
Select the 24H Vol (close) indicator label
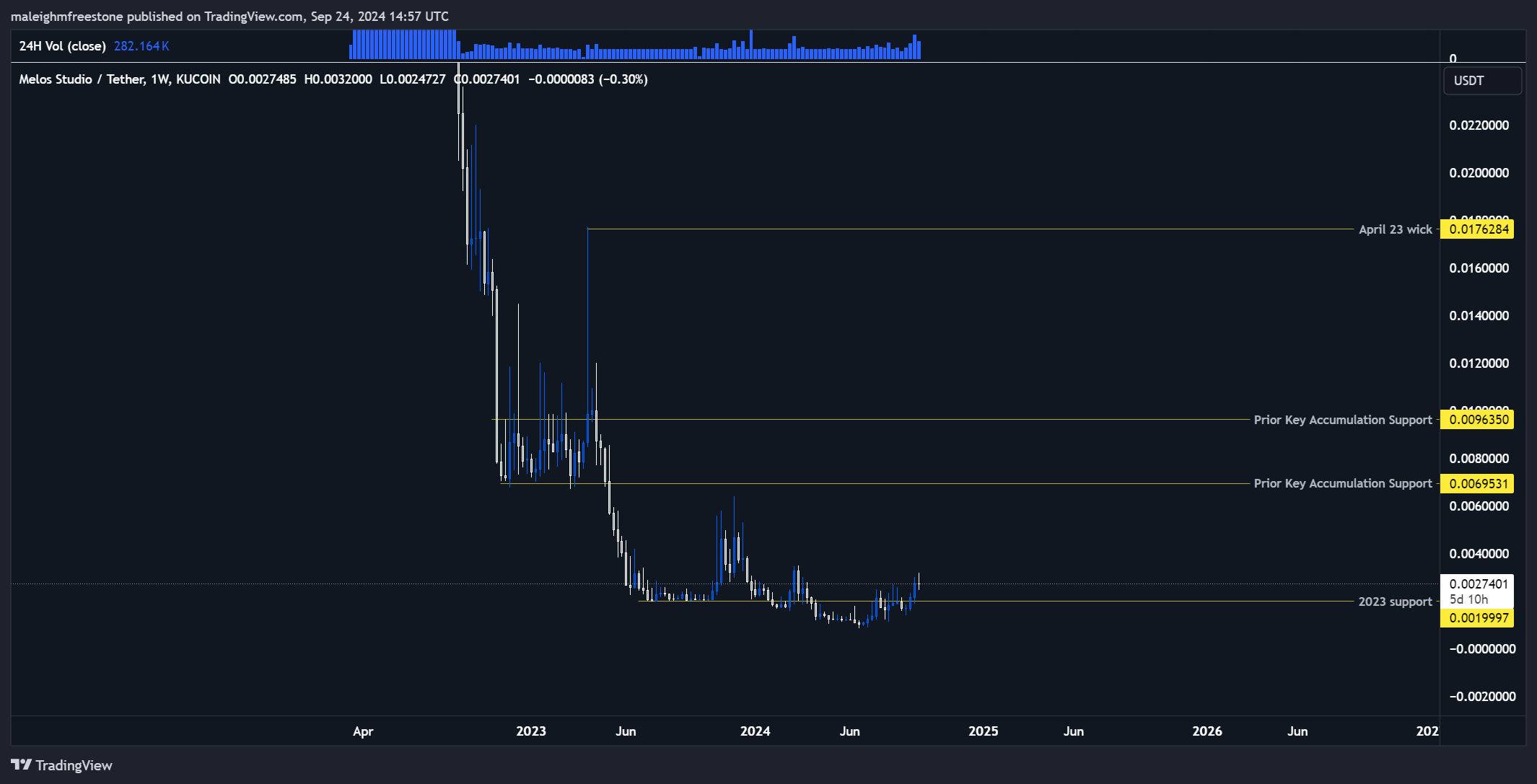pyautogui.click(x=61, y=45)
